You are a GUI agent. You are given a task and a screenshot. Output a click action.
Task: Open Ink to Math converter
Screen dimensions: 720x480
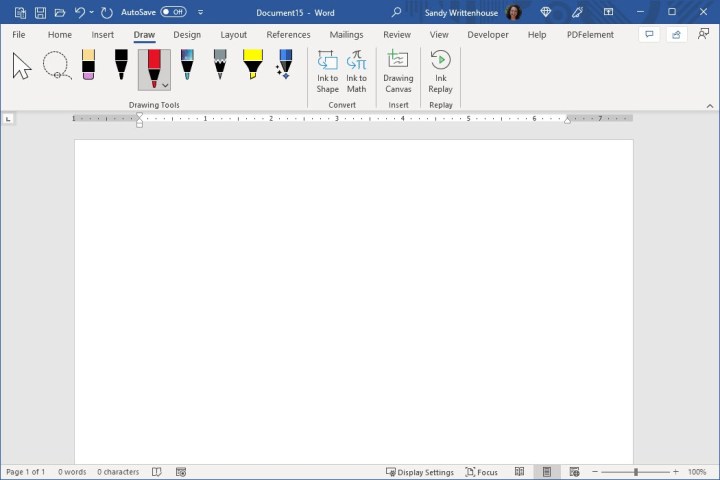(357, 71)
